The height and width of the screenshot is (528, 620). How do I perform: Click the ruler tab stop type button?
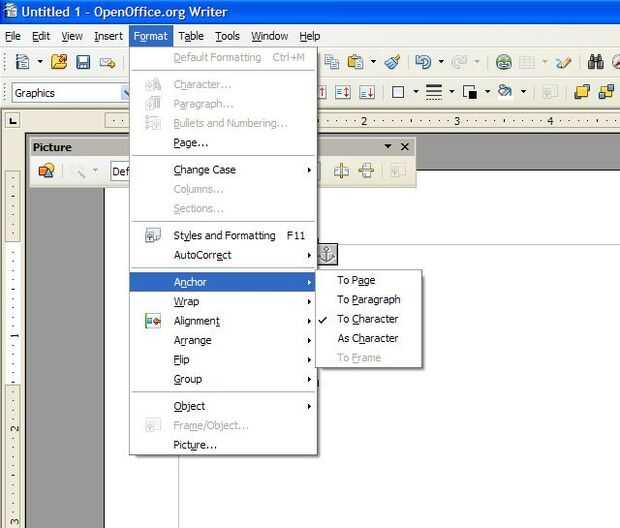click(13, 121)
